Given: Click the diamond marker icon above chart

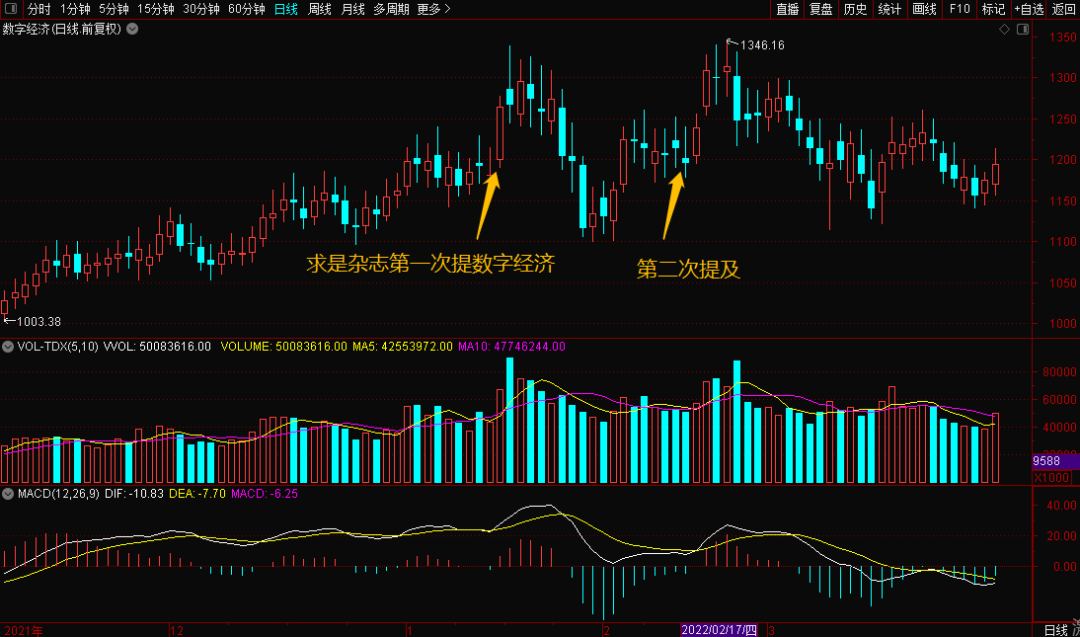Looking at the screenshot, I should (x=1004, y=29).
